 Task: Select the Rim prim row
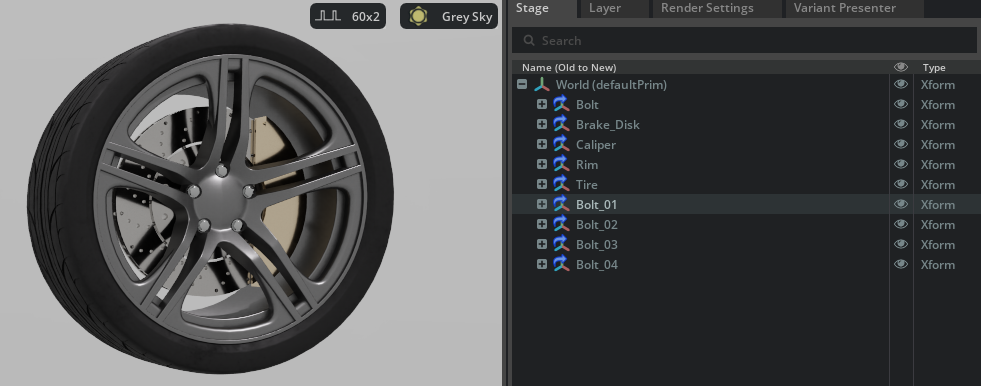click(746, 165)
